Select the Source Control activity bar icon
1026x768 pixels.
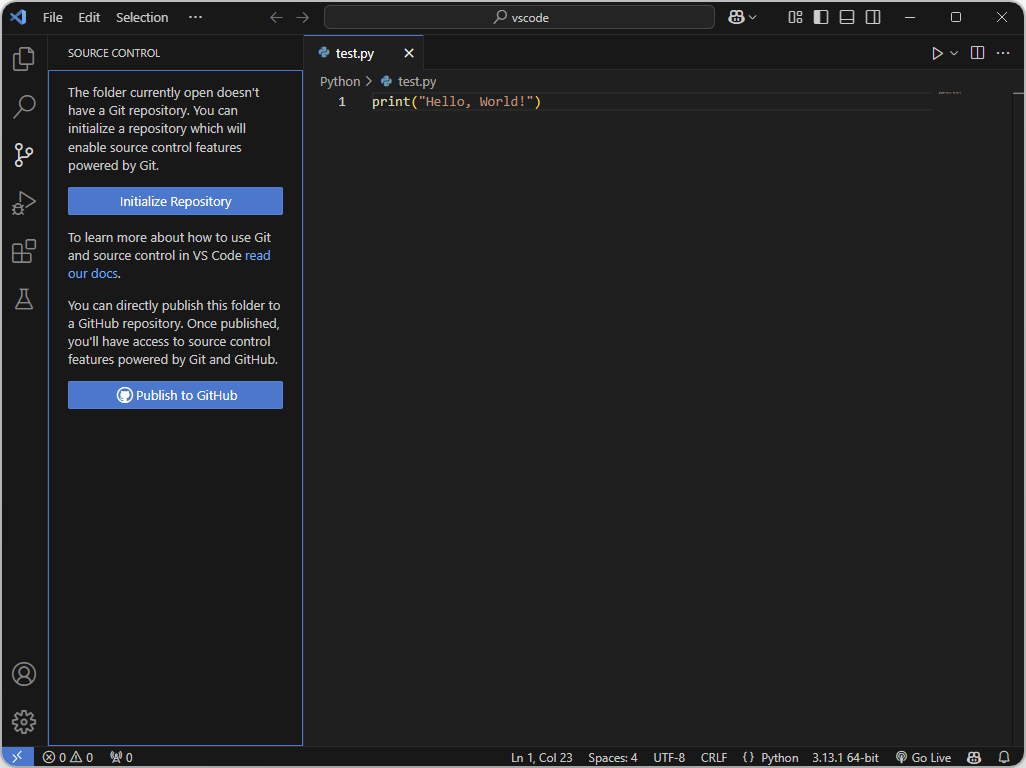pos(24,155)
